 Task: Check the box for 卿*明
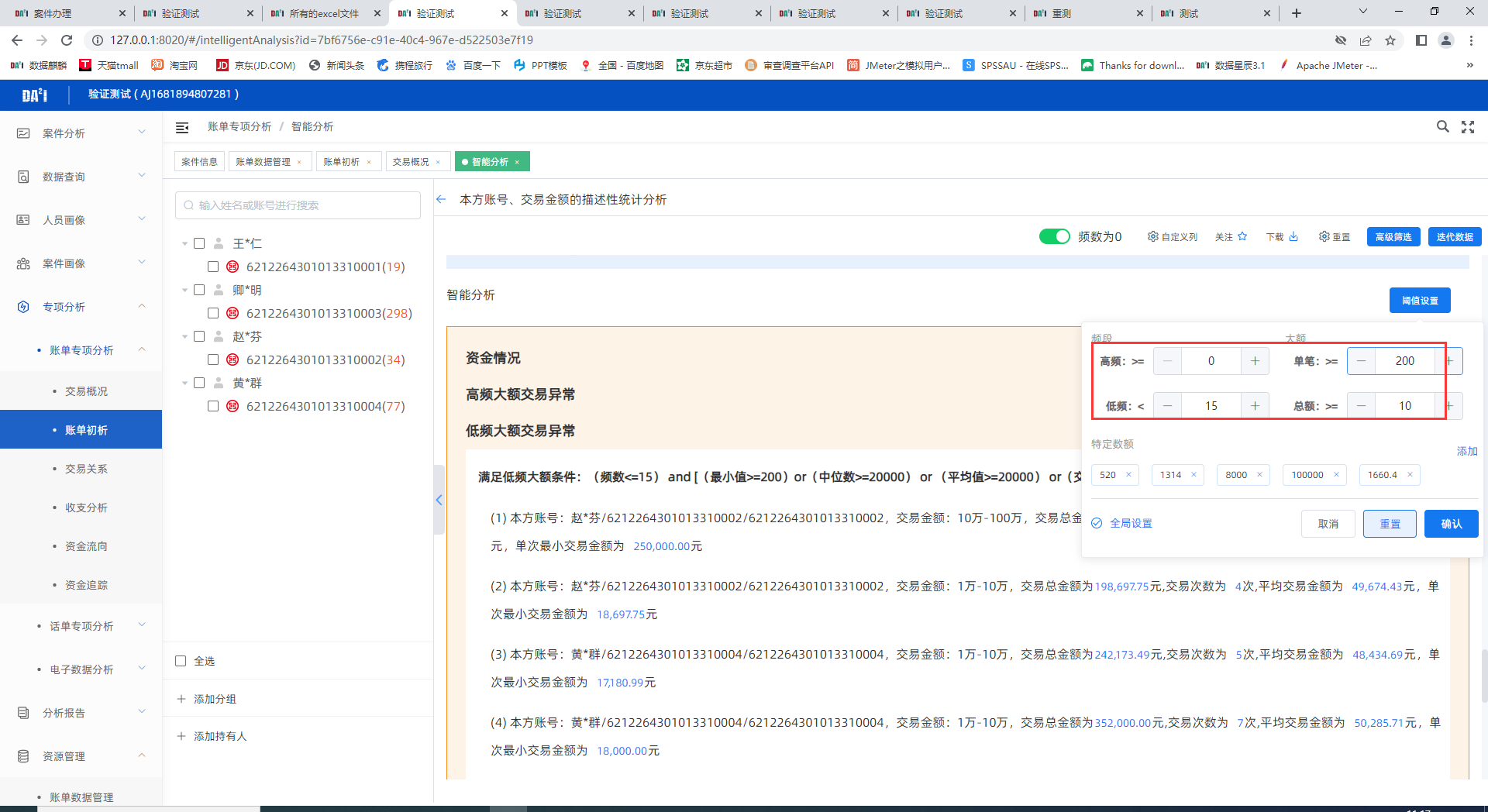pyautogui.click(x=199, y=290)
